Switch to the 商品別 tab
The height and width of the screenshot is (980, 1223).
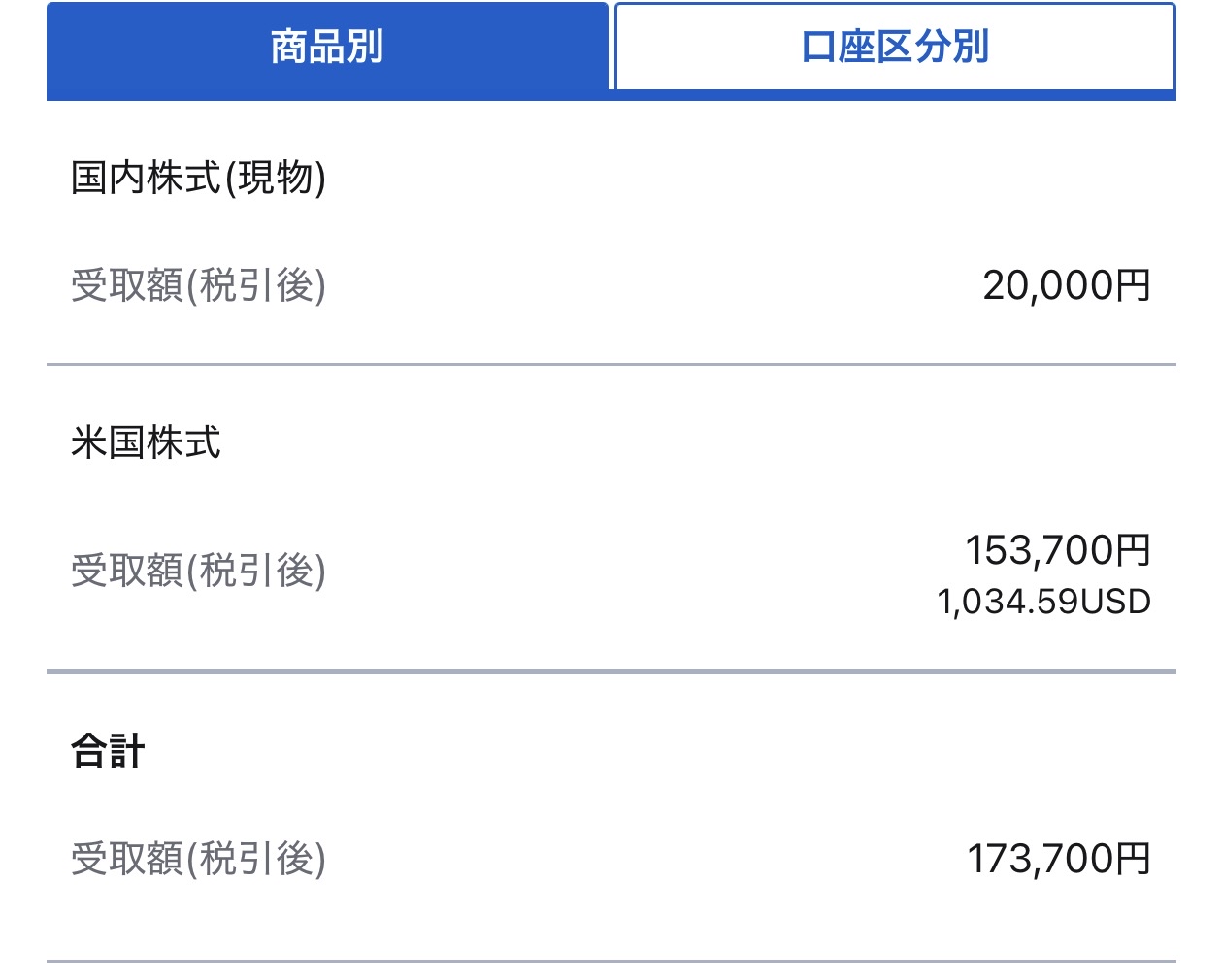(x=327, y=47)
